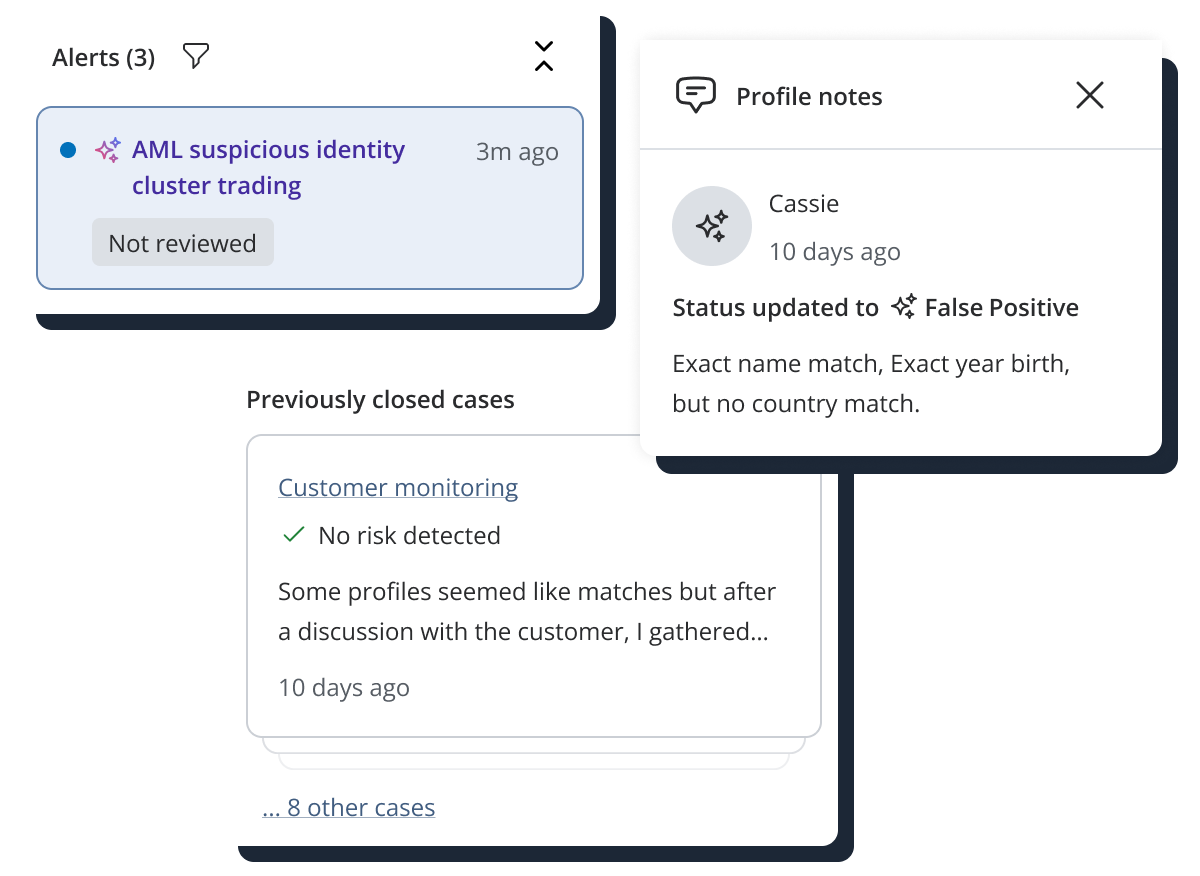Click the Alerts (3) header
The image size is (1200, 876).
point(104,58)
